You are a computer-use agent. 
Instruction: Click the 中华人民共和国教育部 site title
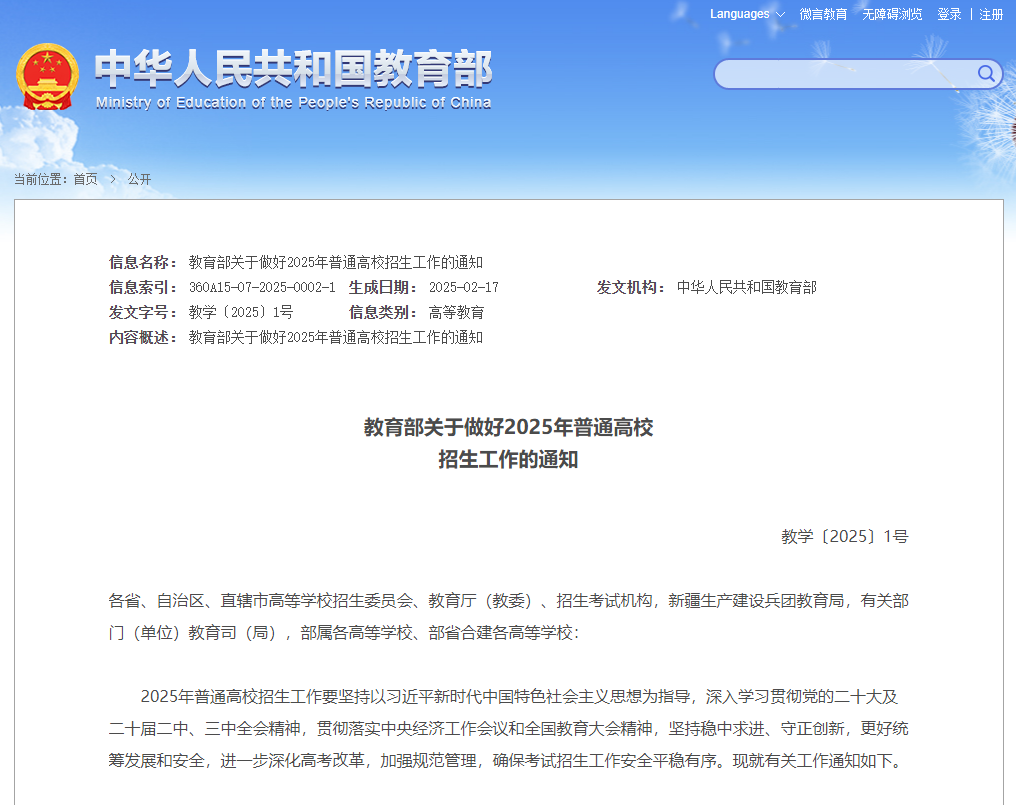click(294, 68)
